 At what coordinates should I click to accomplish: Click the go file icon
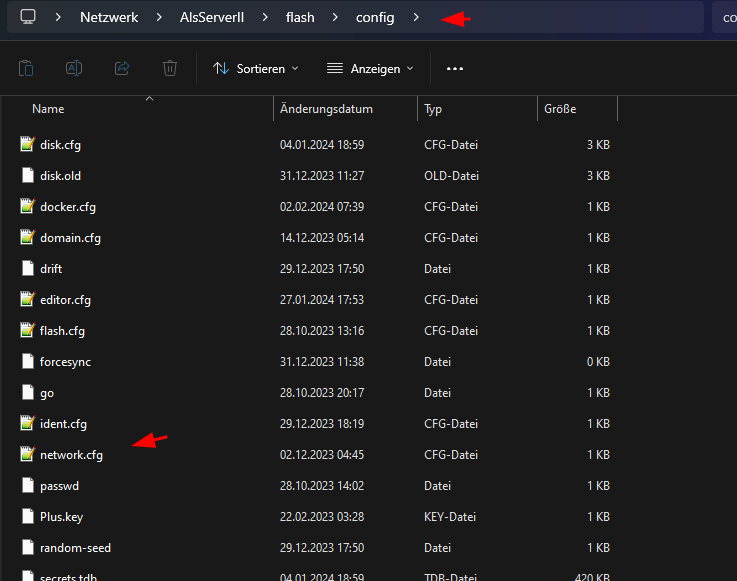coord(28,393)
